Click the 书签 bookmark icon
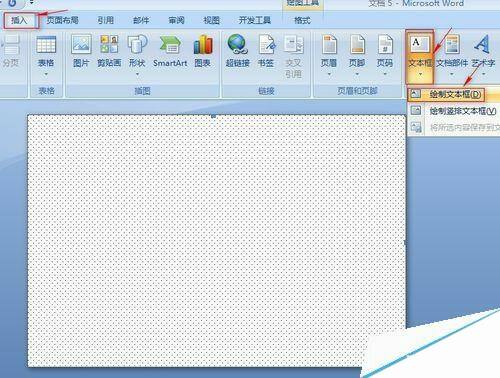 [266, 44]
